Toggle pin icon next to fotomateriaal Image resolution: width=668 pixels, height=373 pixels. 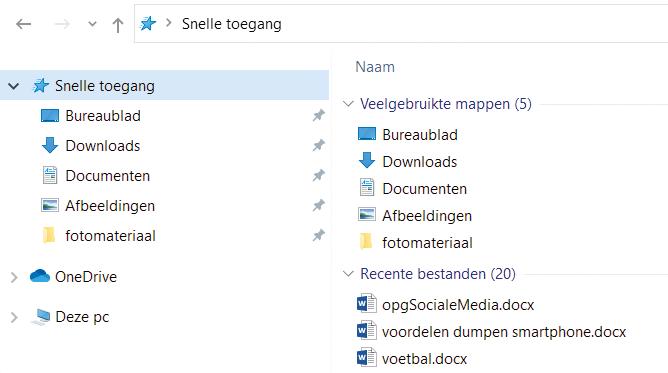point(319,235)
